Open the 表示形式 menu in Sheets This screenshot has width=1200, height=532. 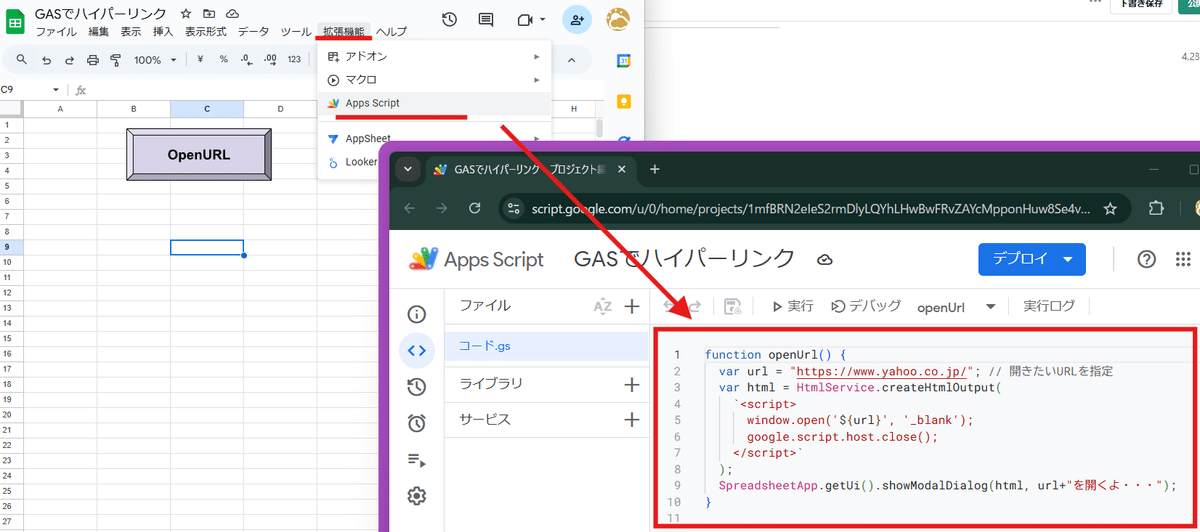(206, 32)
